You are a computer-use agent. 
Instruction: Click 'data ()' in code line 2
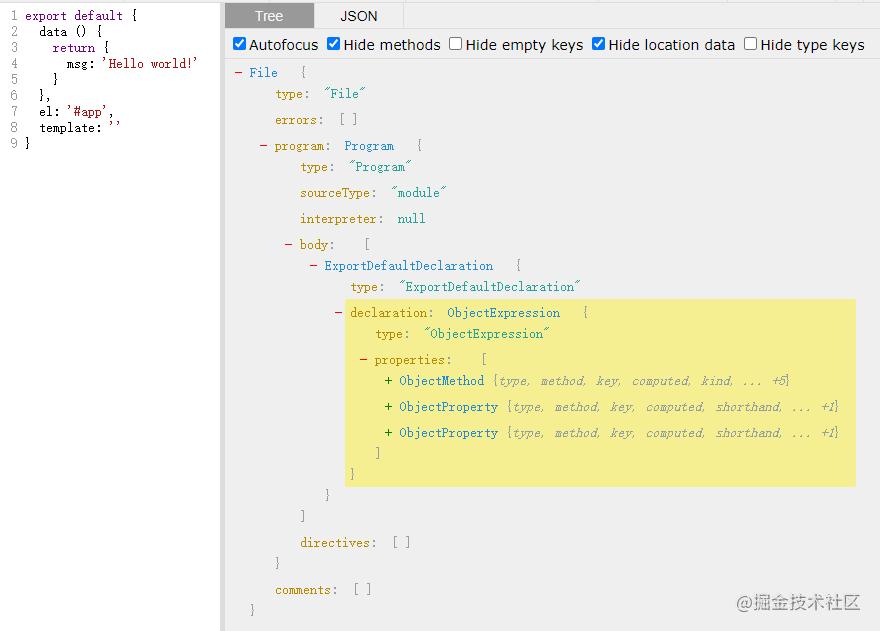pos(62,31)
